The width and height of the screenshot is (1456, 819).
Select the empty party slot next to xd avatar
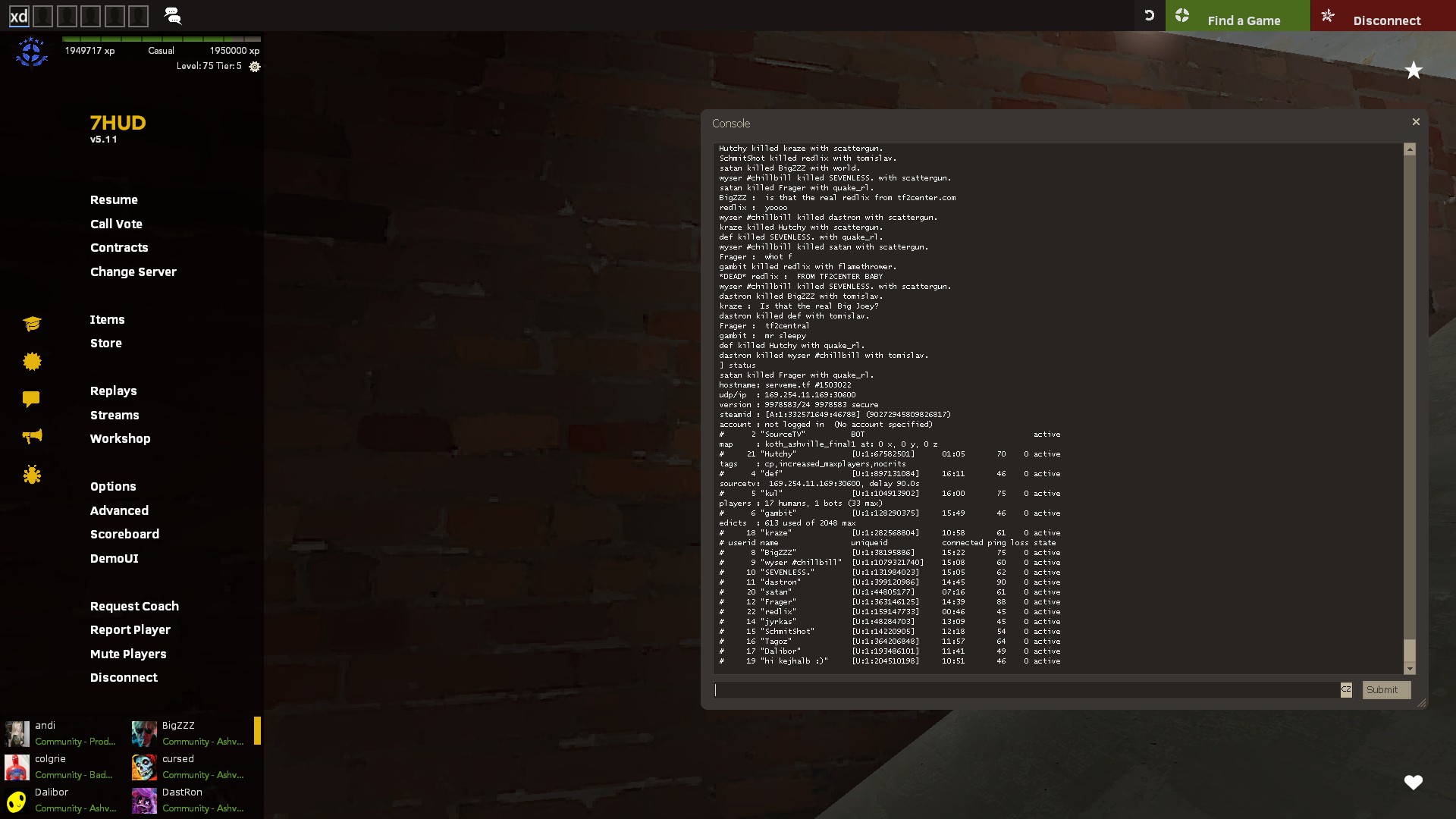[43, 16]
